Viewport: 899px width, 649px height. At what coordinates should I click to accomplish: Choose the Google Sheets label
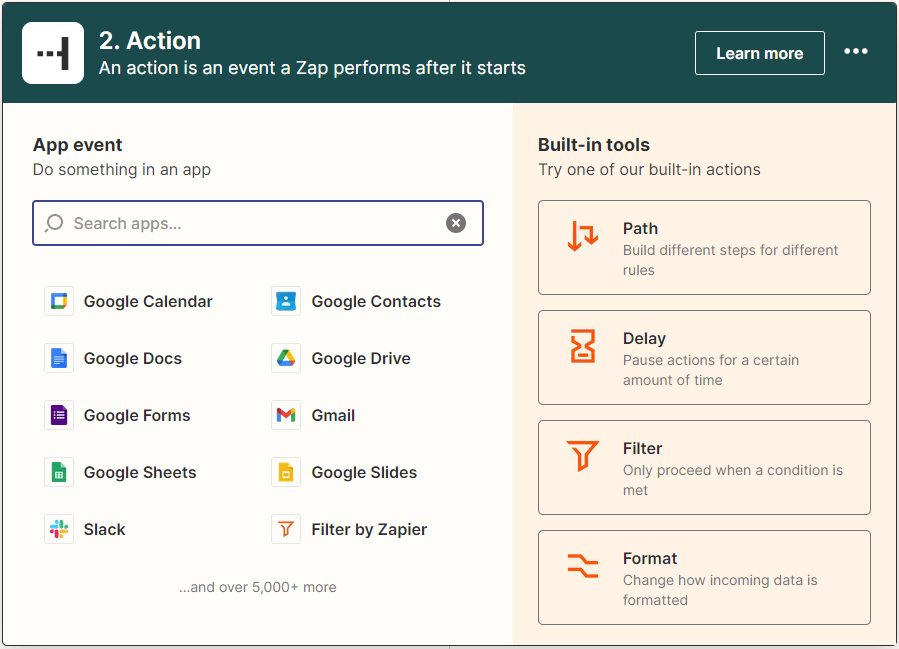click(x=140, y=472)
